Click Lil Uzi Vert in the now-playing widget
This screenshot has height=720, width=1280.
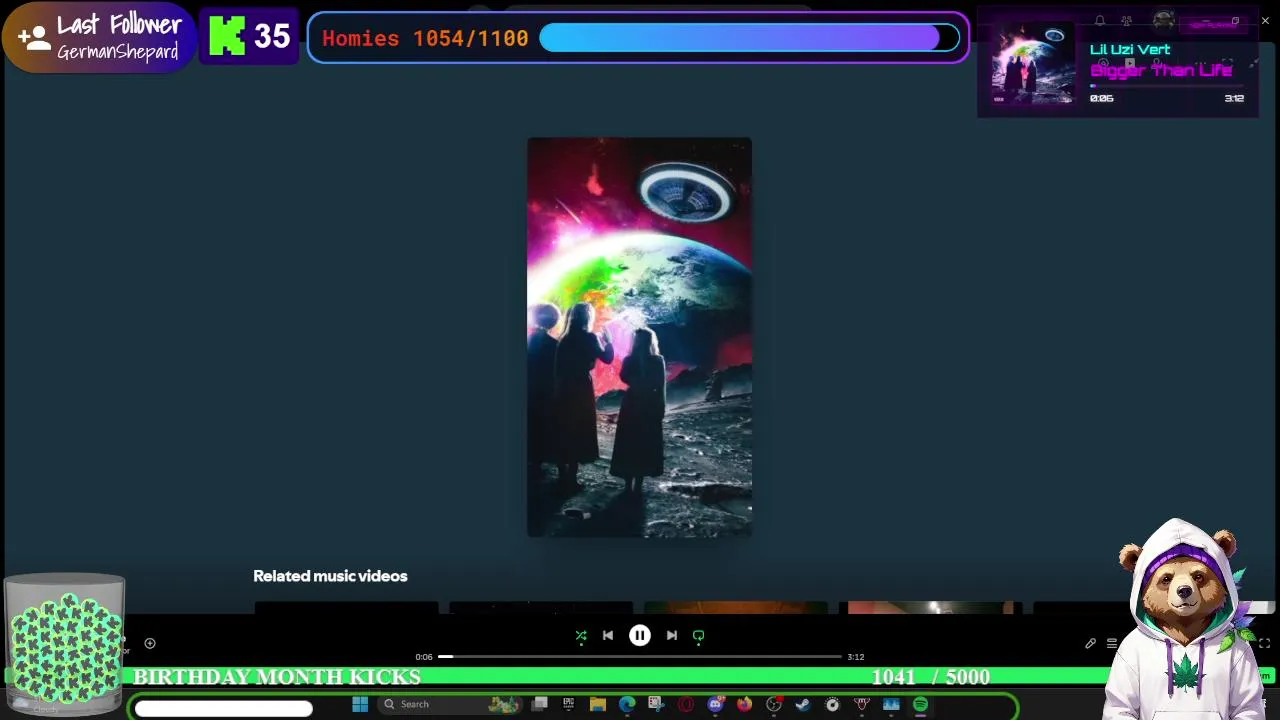point(1130,49)
